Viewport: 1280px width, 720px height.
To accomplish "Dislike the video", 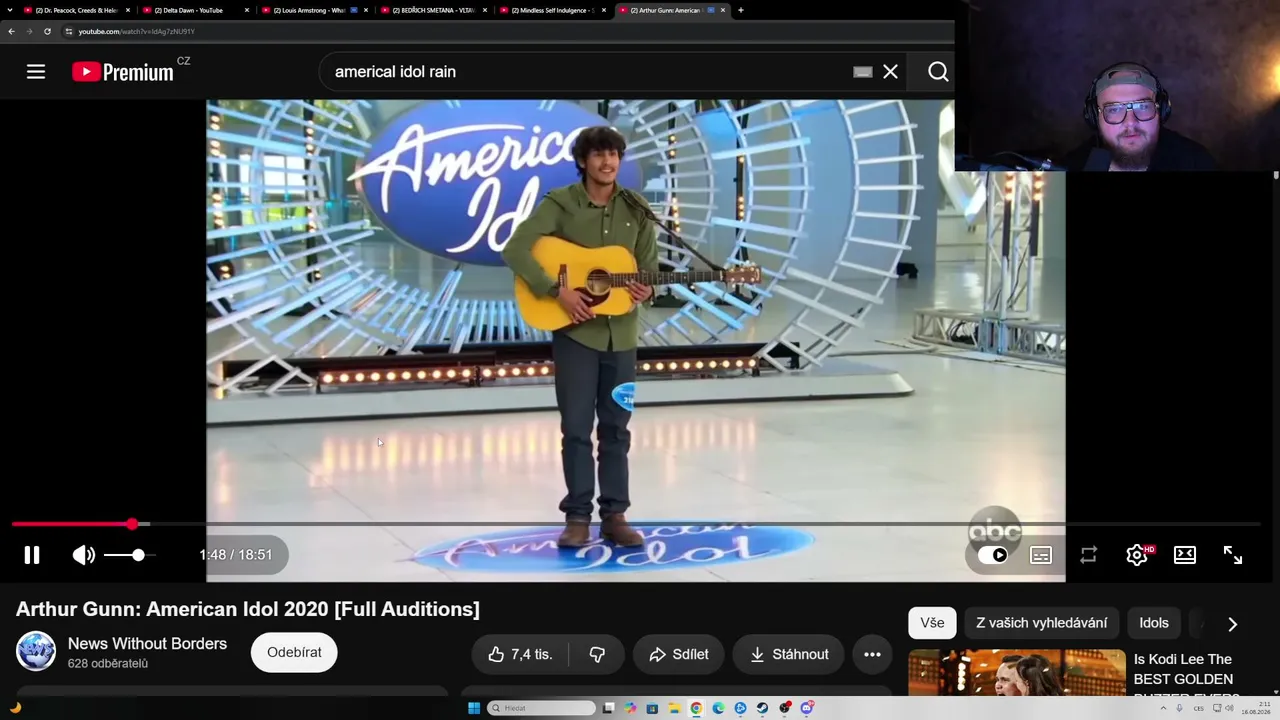I will click(597, 654).
